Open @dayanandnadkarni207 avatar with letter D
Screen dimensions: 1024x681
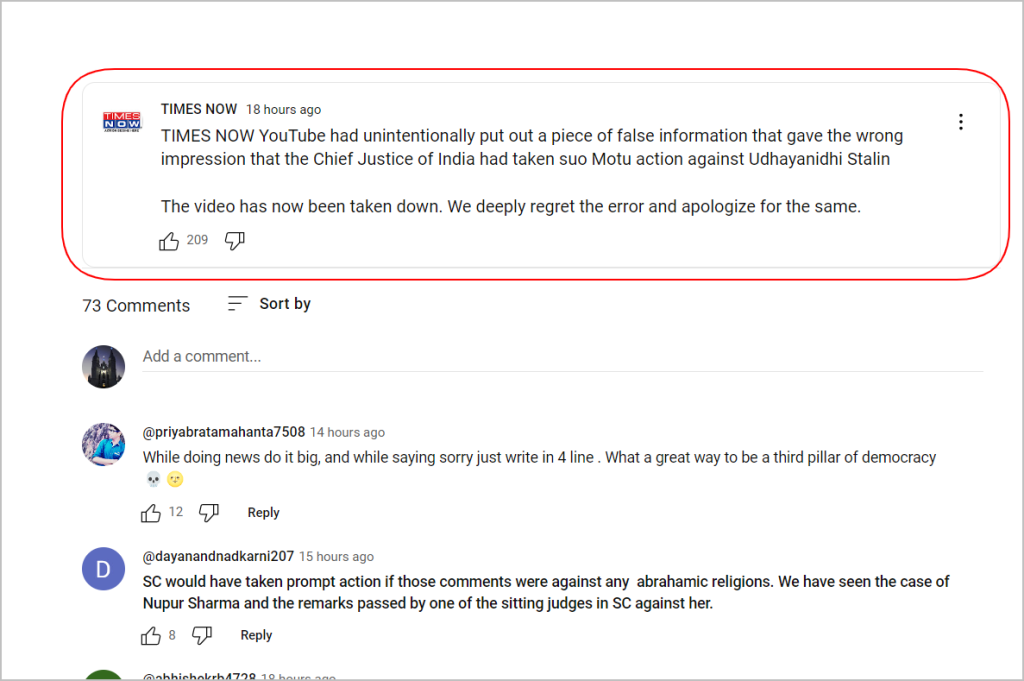point(103,569)
